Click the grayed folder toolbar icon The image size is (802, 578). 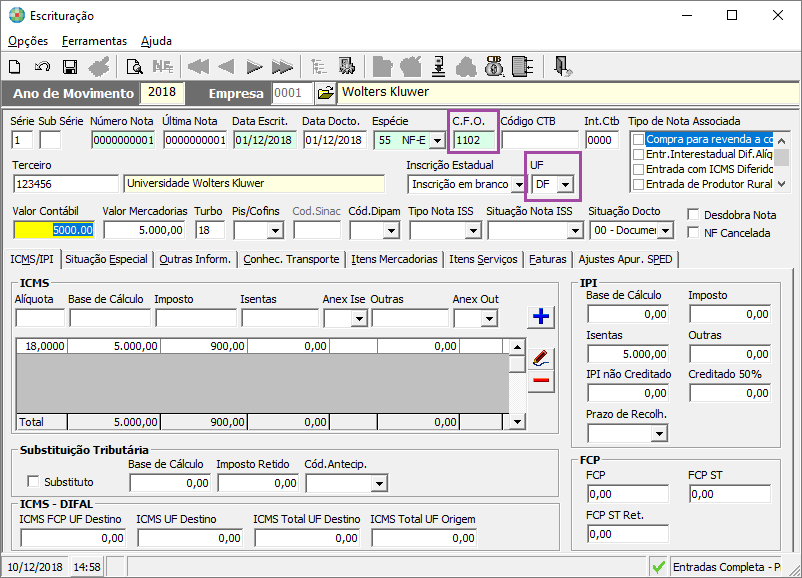383,66
